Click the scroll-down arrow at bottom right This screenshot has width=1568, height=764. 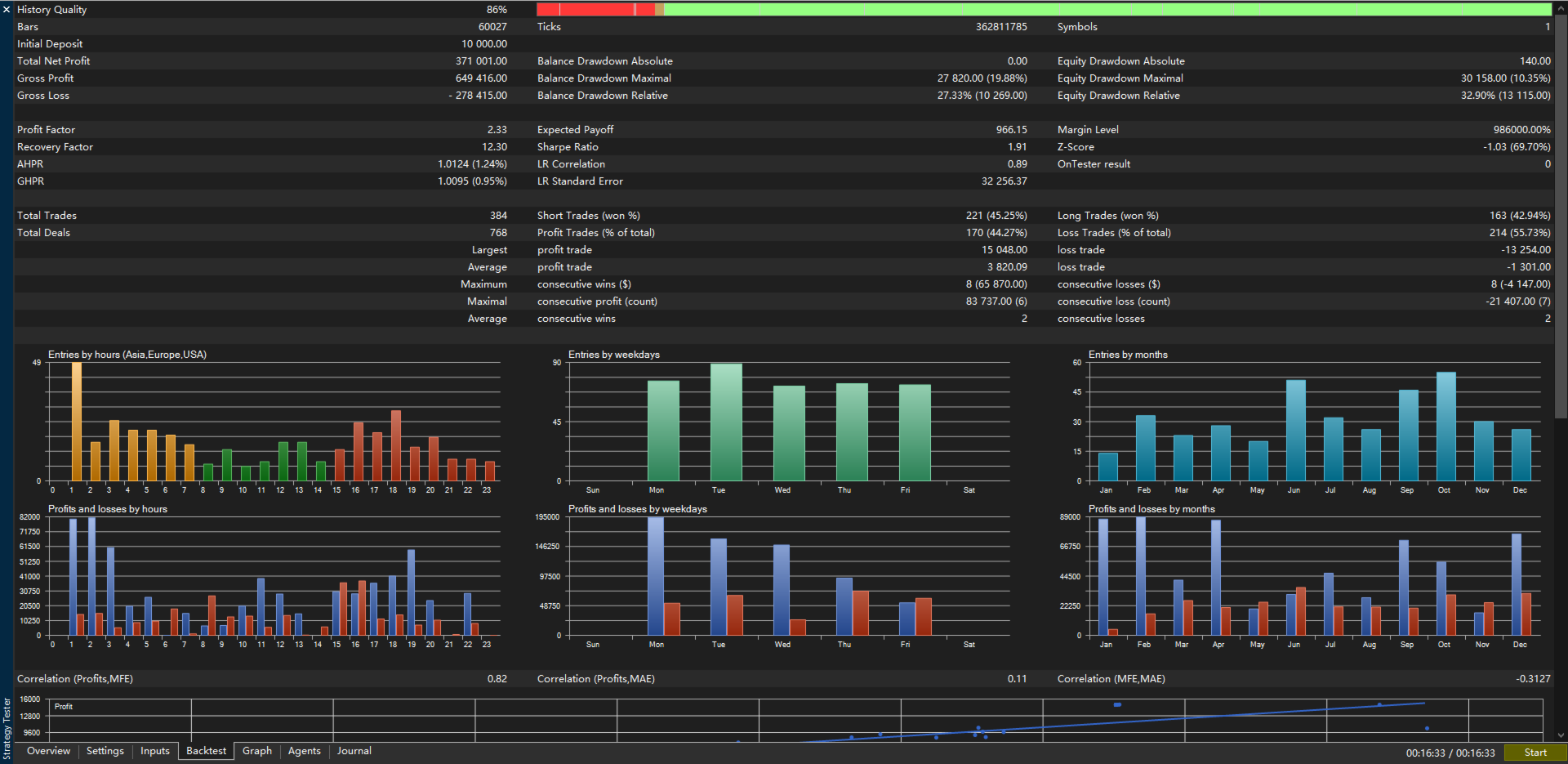1561,735
